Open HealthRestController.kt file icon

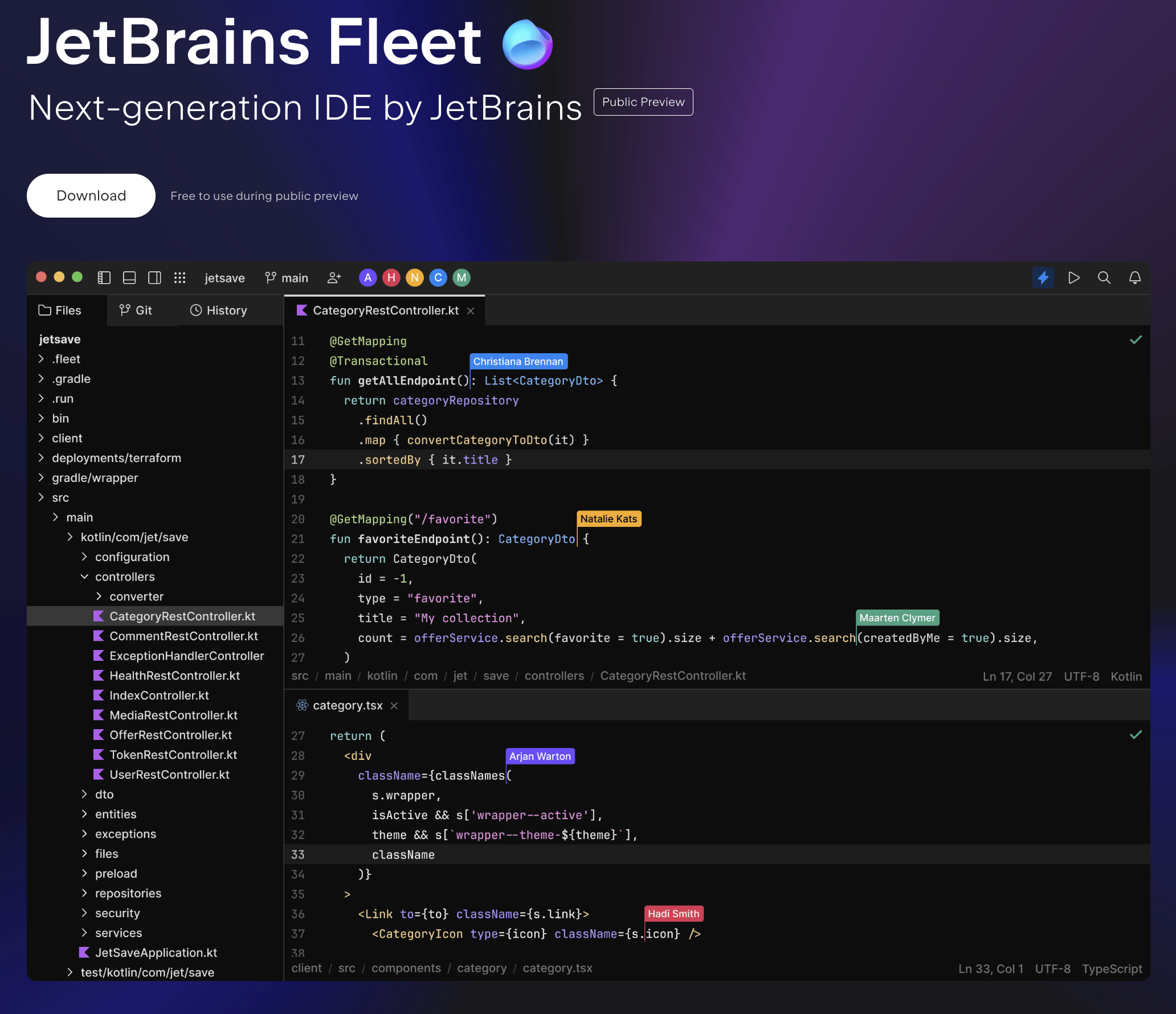click(x=99, y=676)
